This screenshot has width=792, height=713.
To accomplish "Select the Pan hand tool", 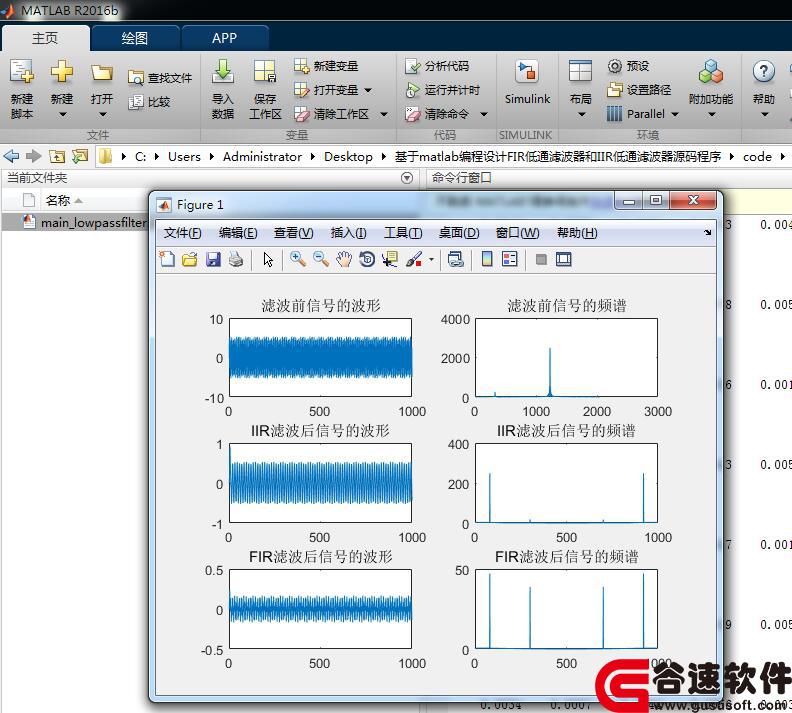I will pos(344,260).
